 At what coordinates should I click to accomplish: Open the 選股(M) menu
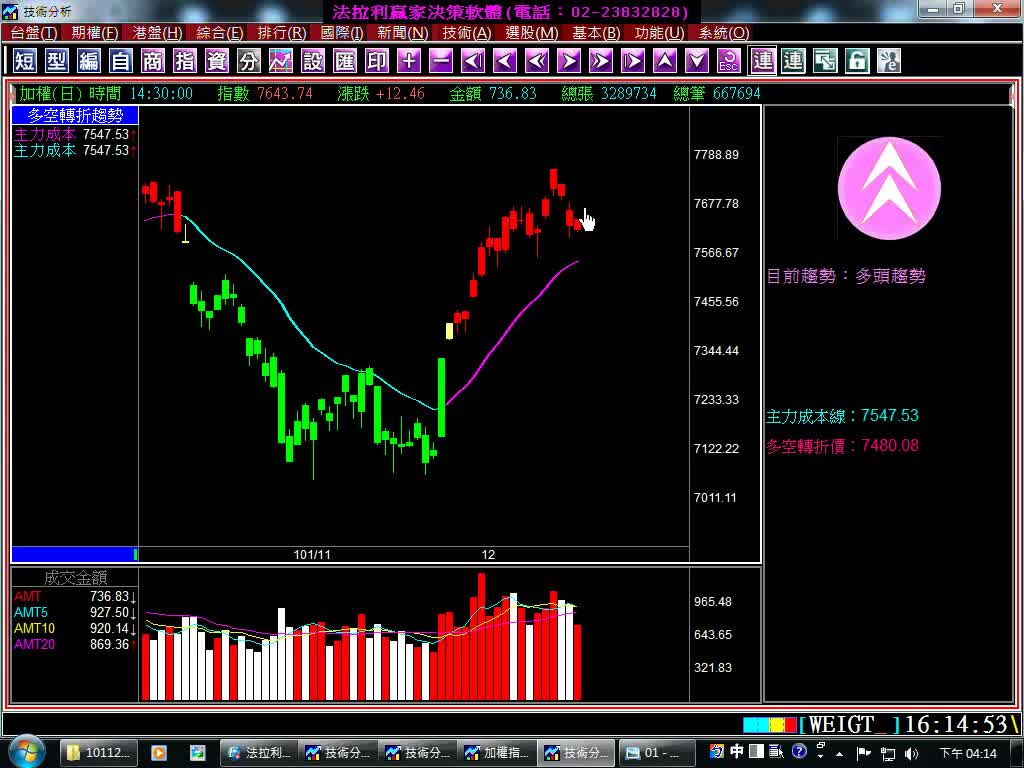(532, 33)
